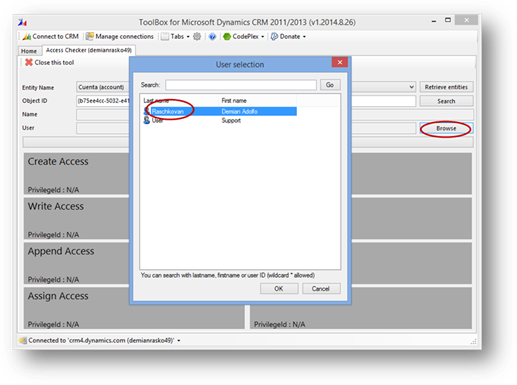Open the connection status dropdown arrow
The height and width of the screenshot is (385, 517).
[x=179, y=341]
